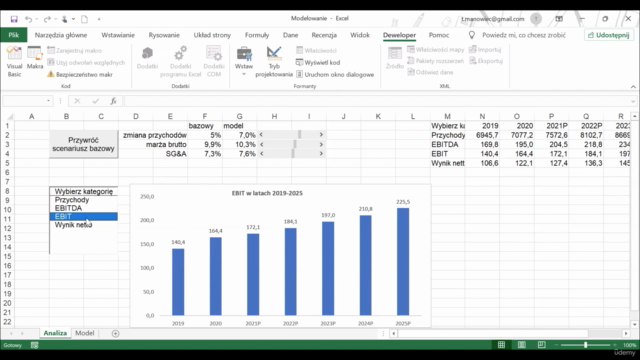The height and width of the screenshot is (360, 640).
Task: Click the vertical scrollbar down arrow
Action: (634, 324)
